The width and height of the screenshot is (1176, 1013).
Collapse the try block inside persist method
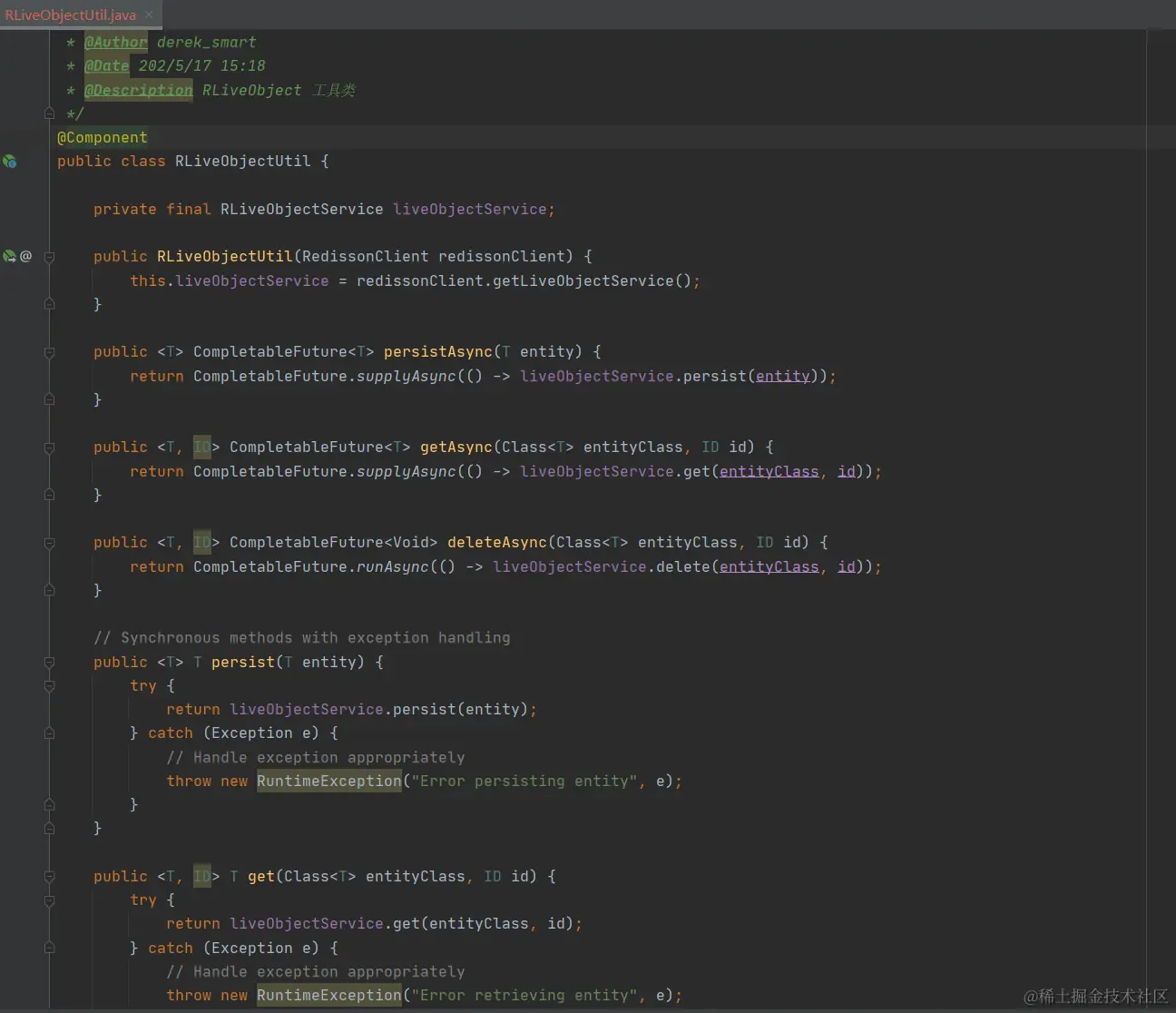coord(49,686)
